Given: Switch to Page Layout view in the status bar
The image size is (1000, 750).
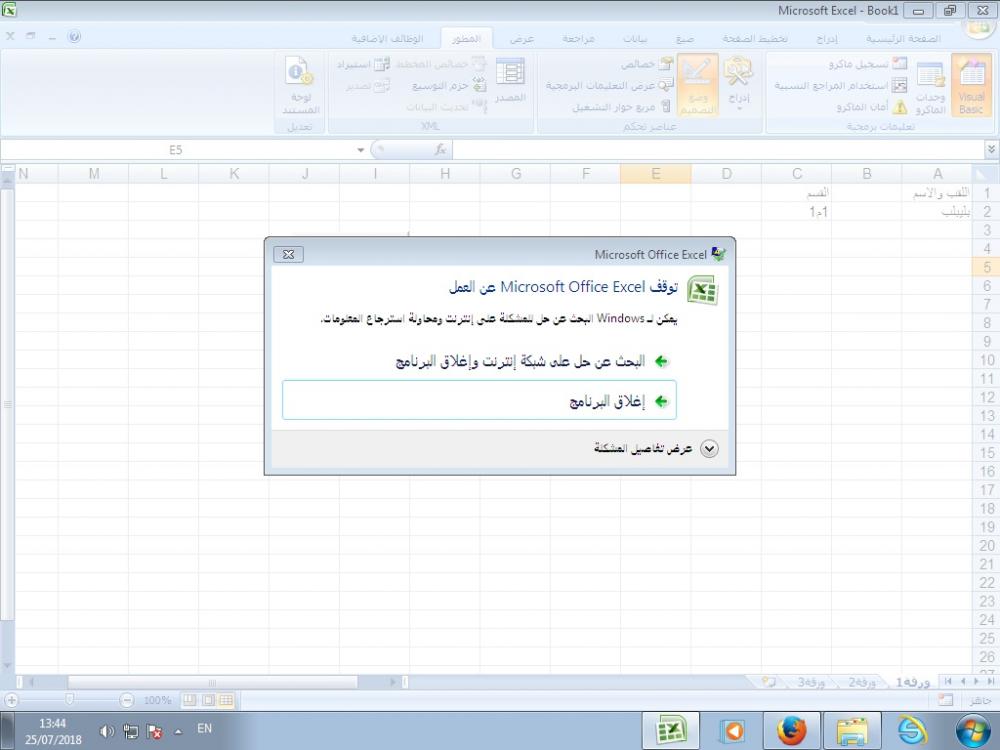Looking at the screenshot, I should (208, 700).
